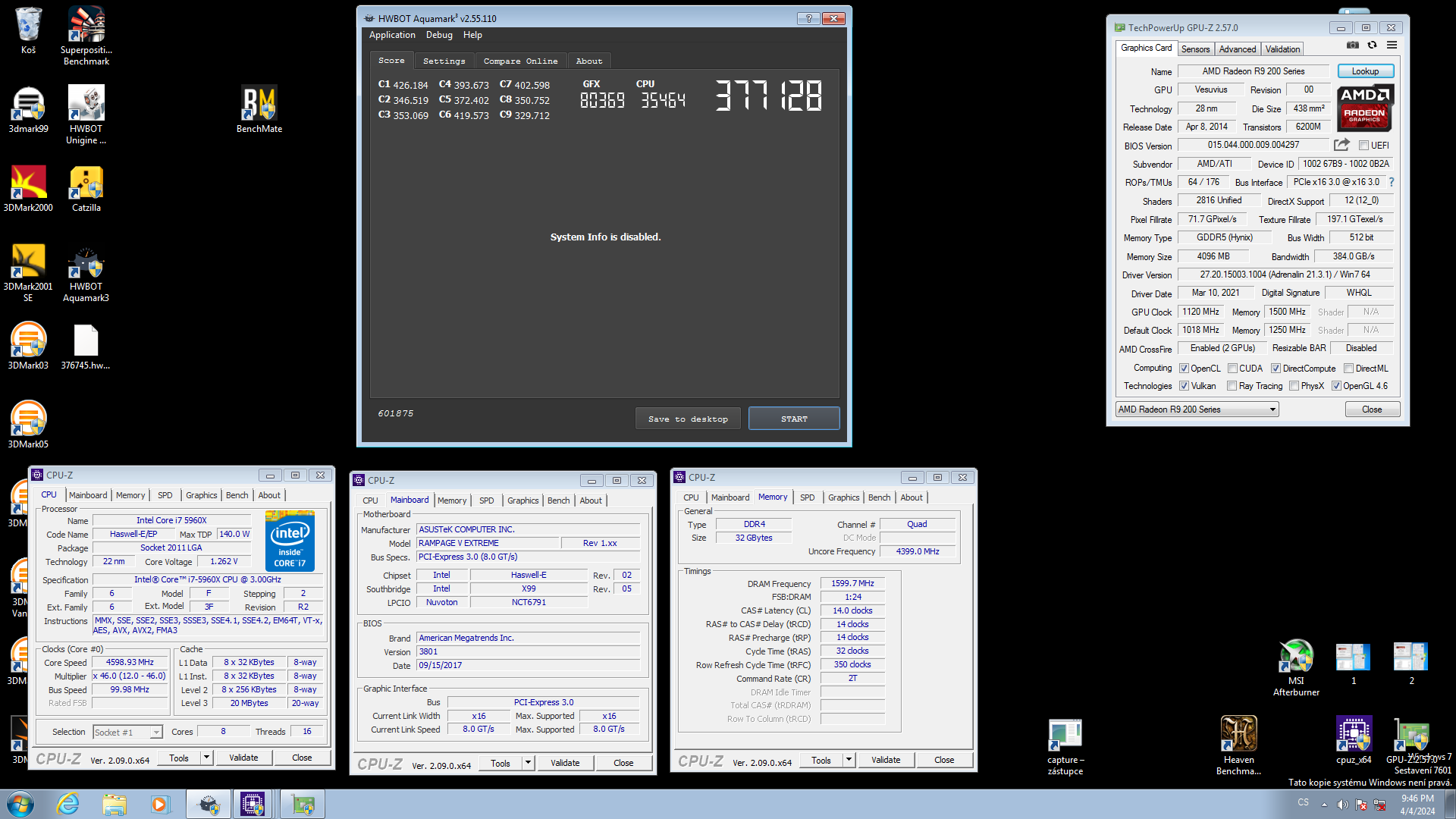Toggle the DirectCompute checkbox in GPU-Z
The image size is (1456, 819).
point(1276,369)
